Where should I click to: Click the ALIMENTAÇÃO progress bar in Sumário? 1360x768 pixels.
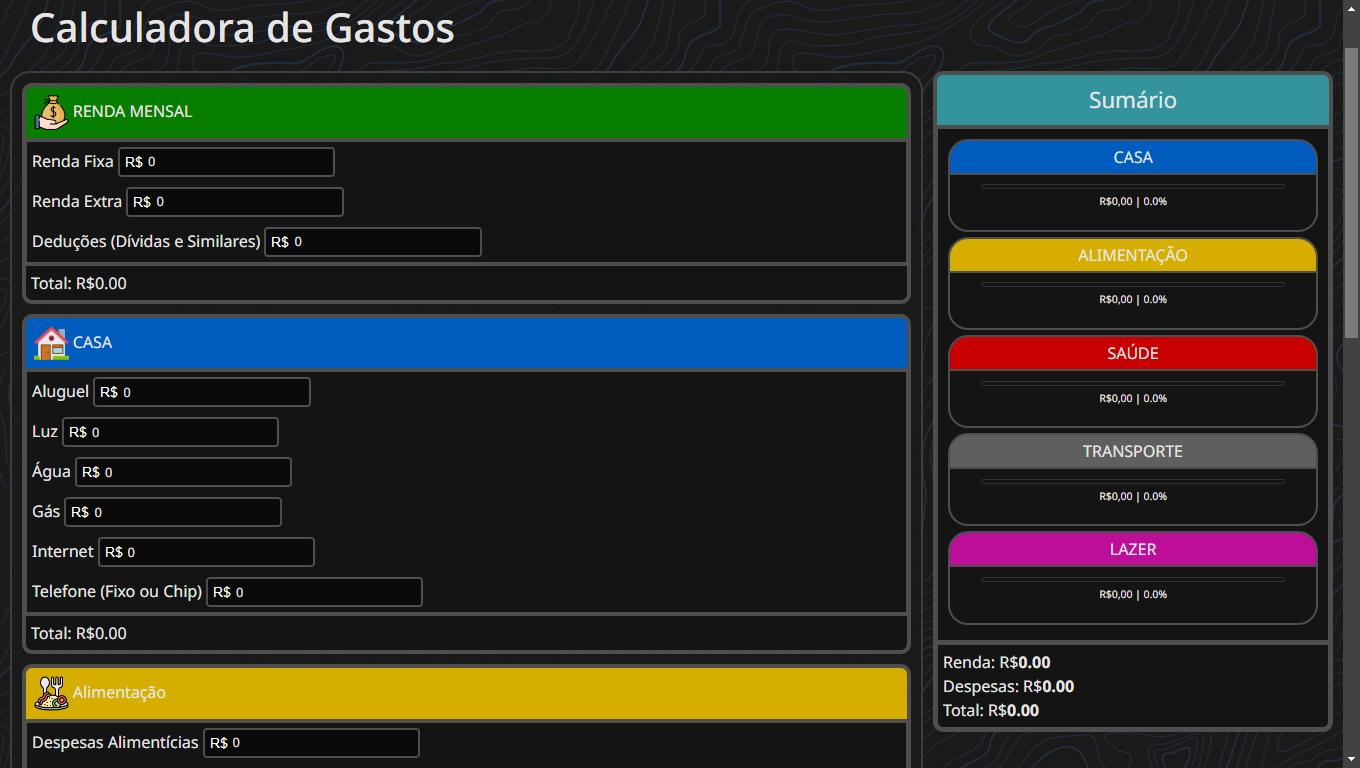click(1133, 284)
